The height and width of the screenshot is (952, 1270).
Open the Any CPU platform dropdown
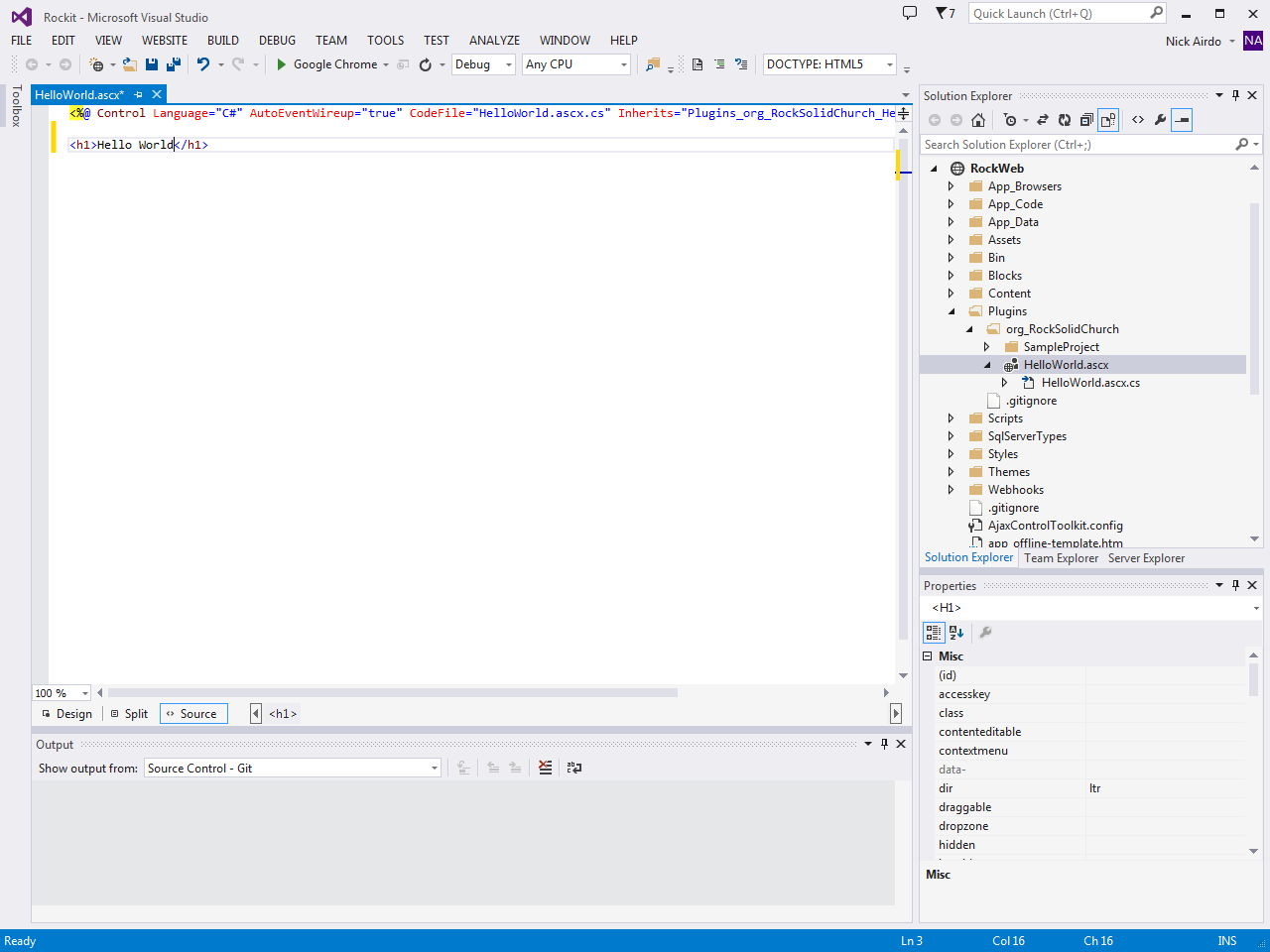click(x=576, y=64)
